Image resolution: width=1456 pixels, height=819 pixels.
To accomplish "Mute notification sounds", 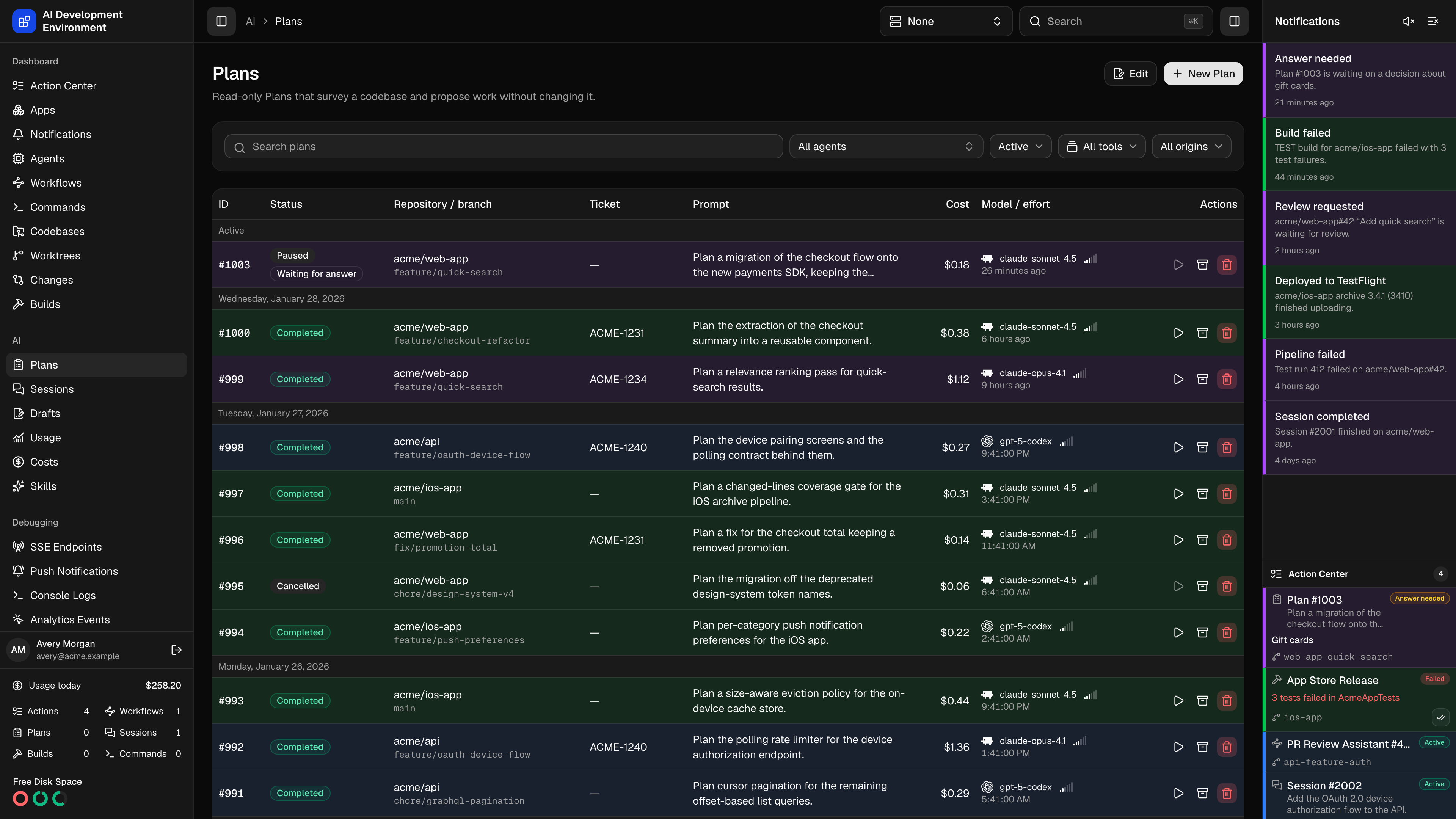I will point(1409,22).
